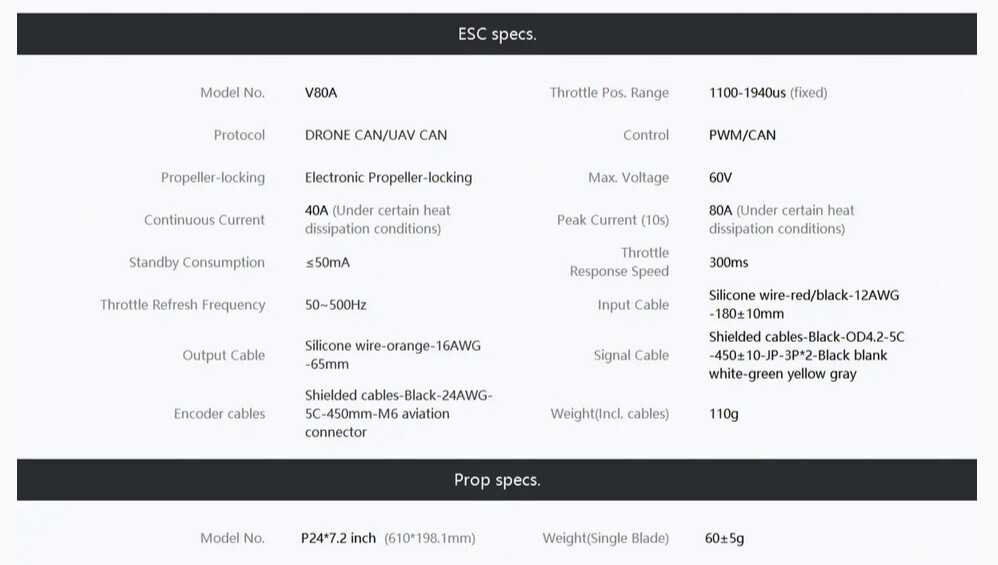Click the PWM/CAN control value
The width and height of the screenshot is (998, 565).
pos(742,135)
